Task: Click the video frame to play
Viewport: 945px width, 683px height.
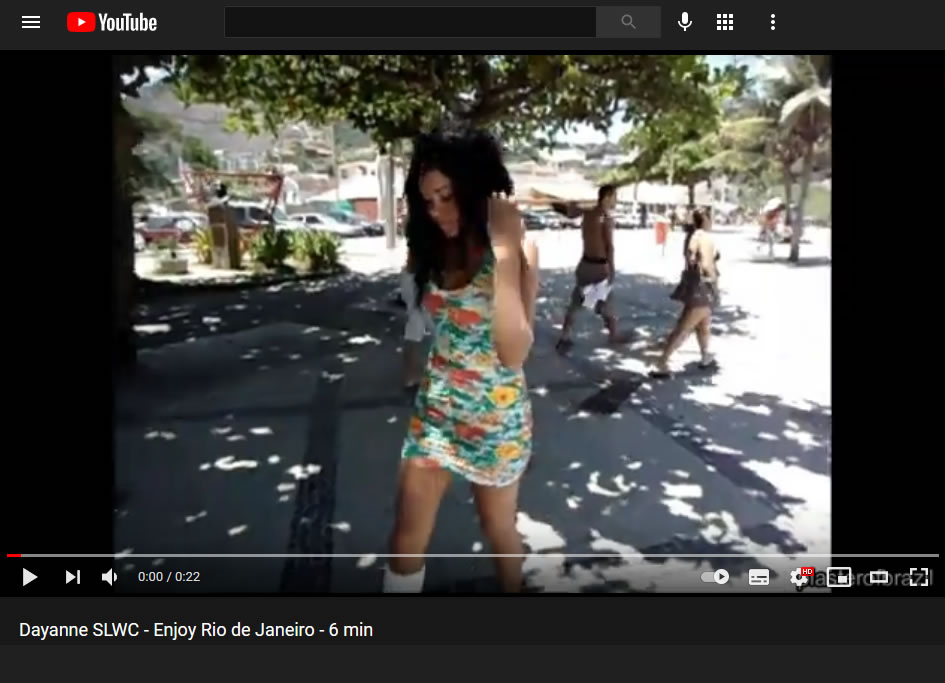Action: (472, 300)
